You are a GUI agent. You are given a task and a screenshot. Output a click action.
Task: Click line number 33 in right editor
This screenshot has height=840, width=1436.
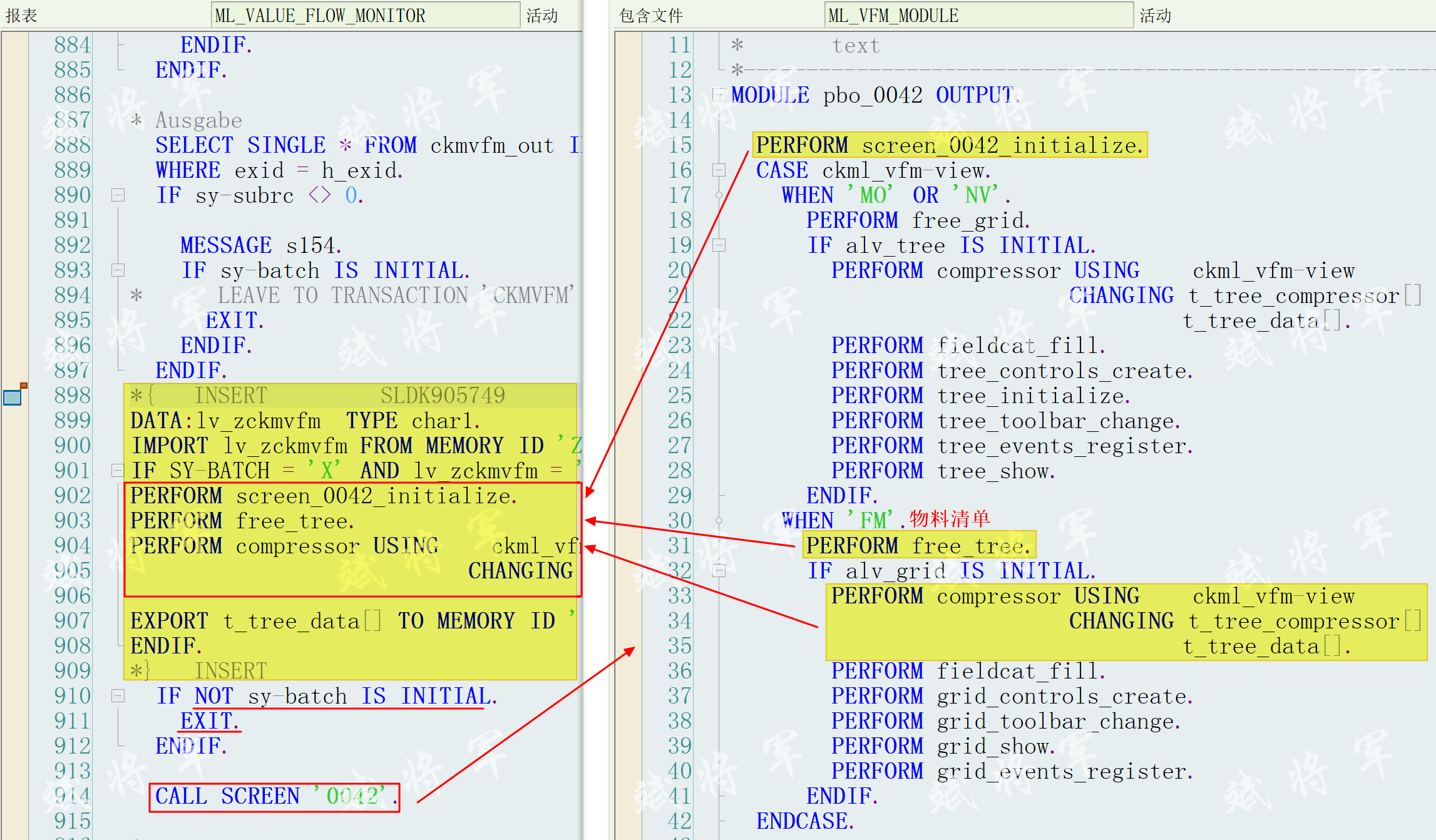(x=679, y=596)
